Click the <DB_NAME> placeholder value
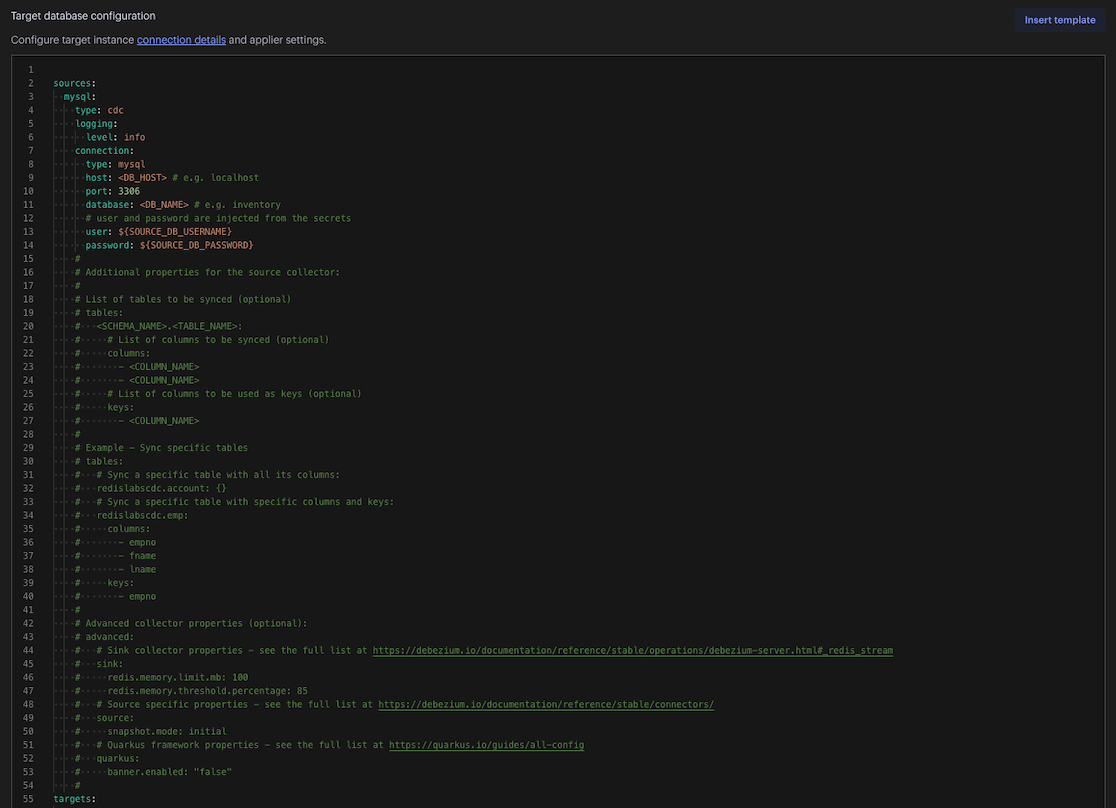The height and width of the screenshot is (808, 1116). point(164,205)
